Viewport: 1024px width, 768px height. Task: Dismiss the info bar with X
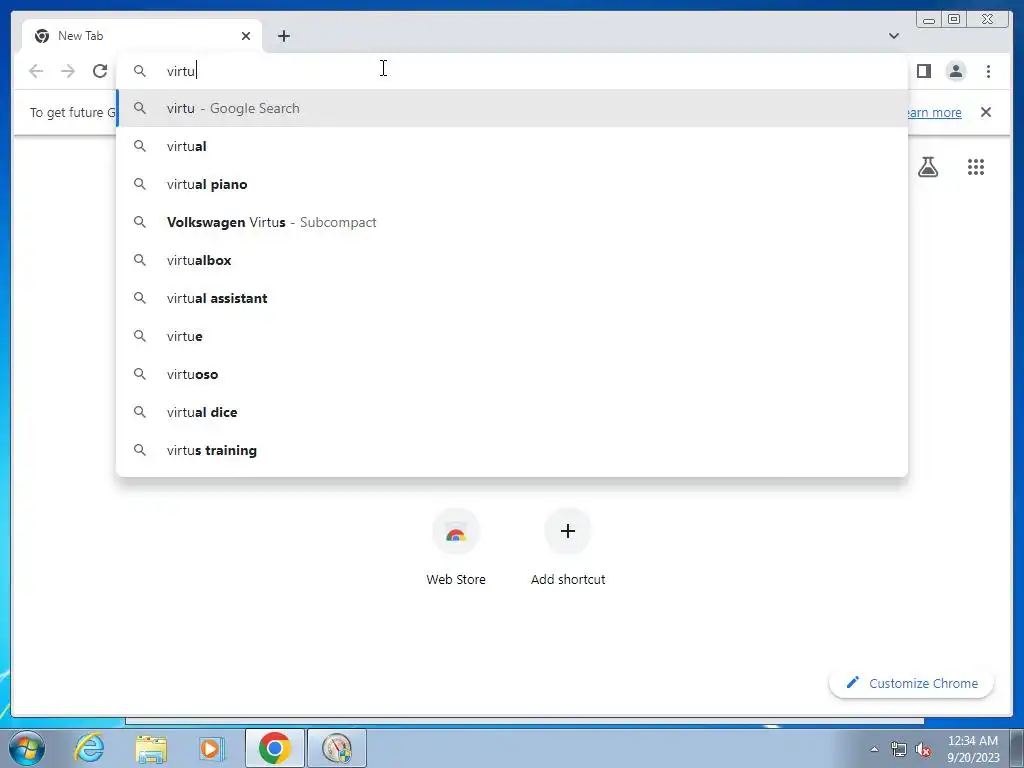(985, 112)
